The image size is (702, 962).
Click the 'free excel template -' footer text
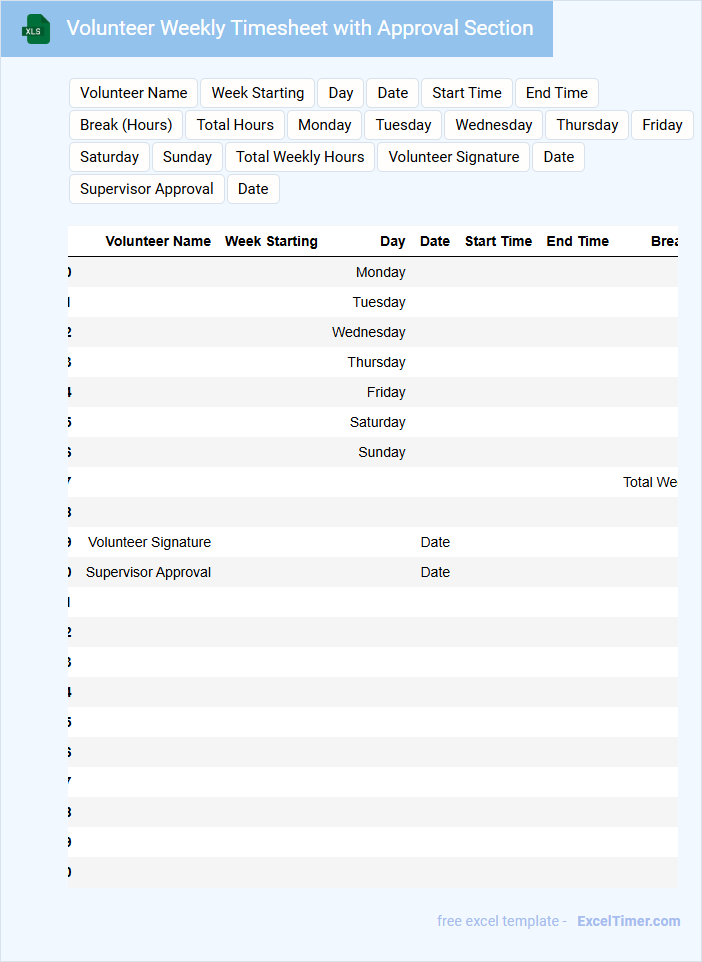pos(502,921)
